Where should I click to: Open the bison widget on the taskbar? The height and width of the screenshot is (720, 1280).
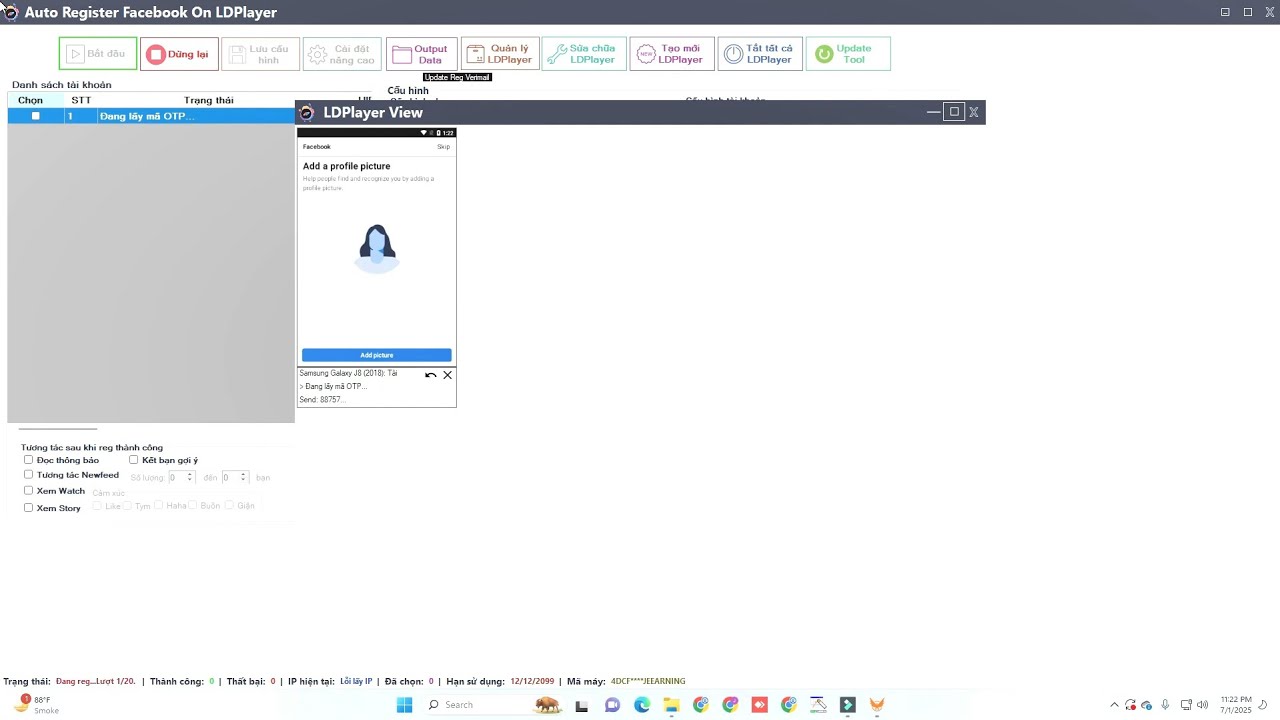(x=548, y=705)
